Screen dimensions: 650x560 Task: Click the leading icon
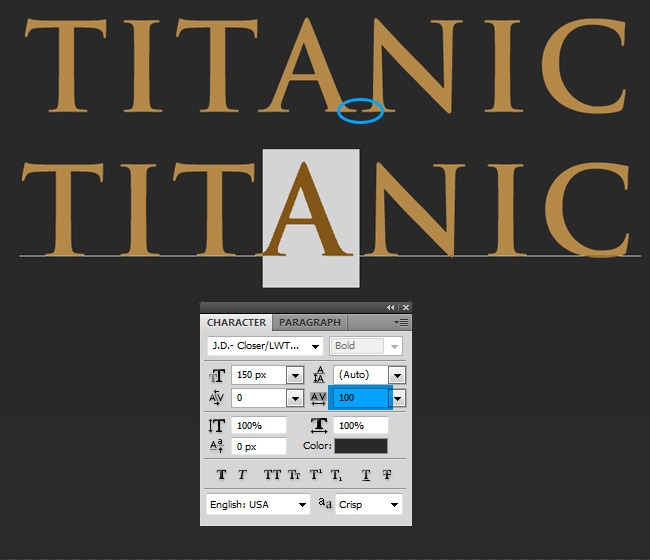pos(319,375)
